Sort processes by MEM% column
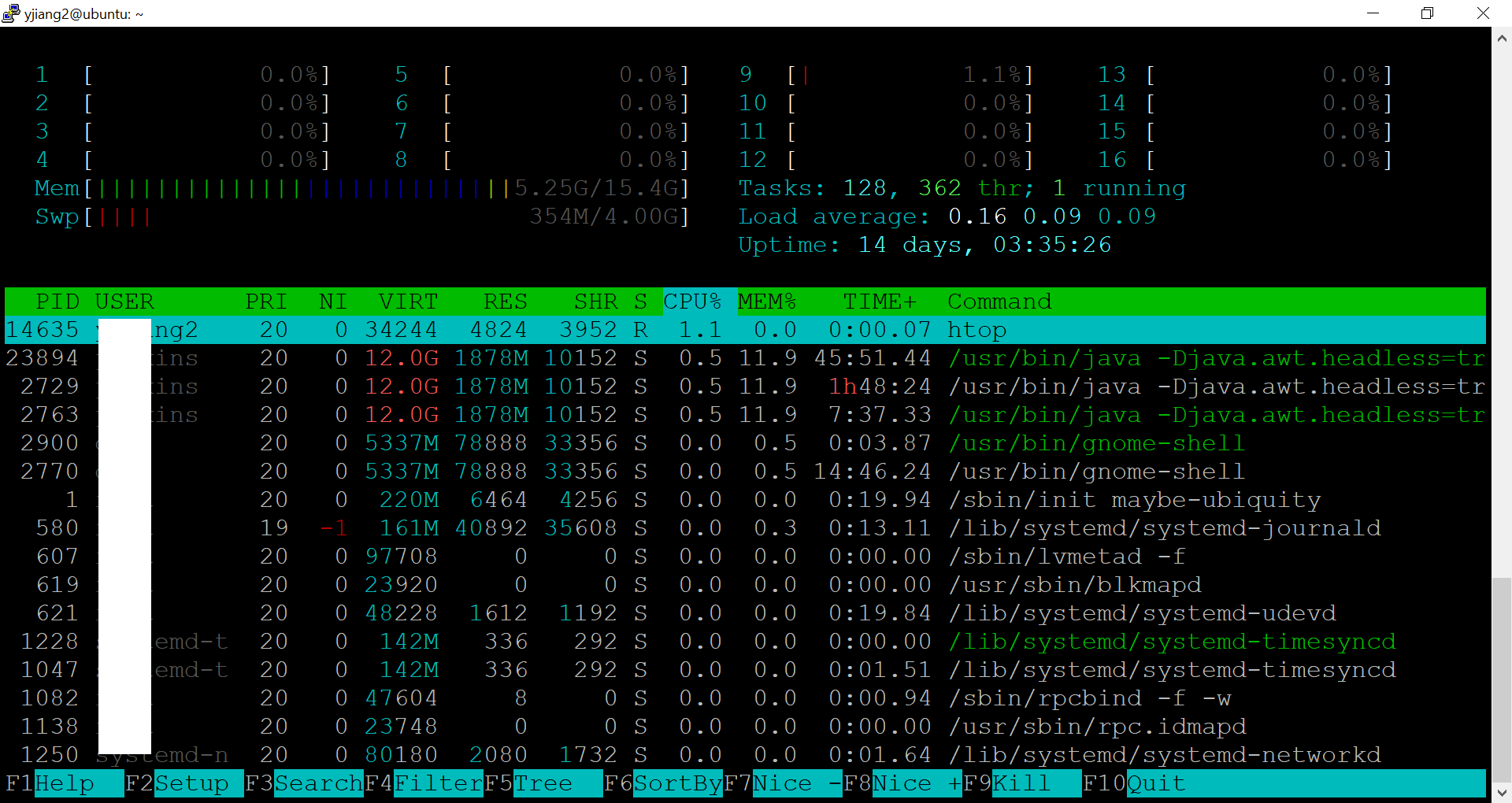1512x803 pixels. point(769,301)
